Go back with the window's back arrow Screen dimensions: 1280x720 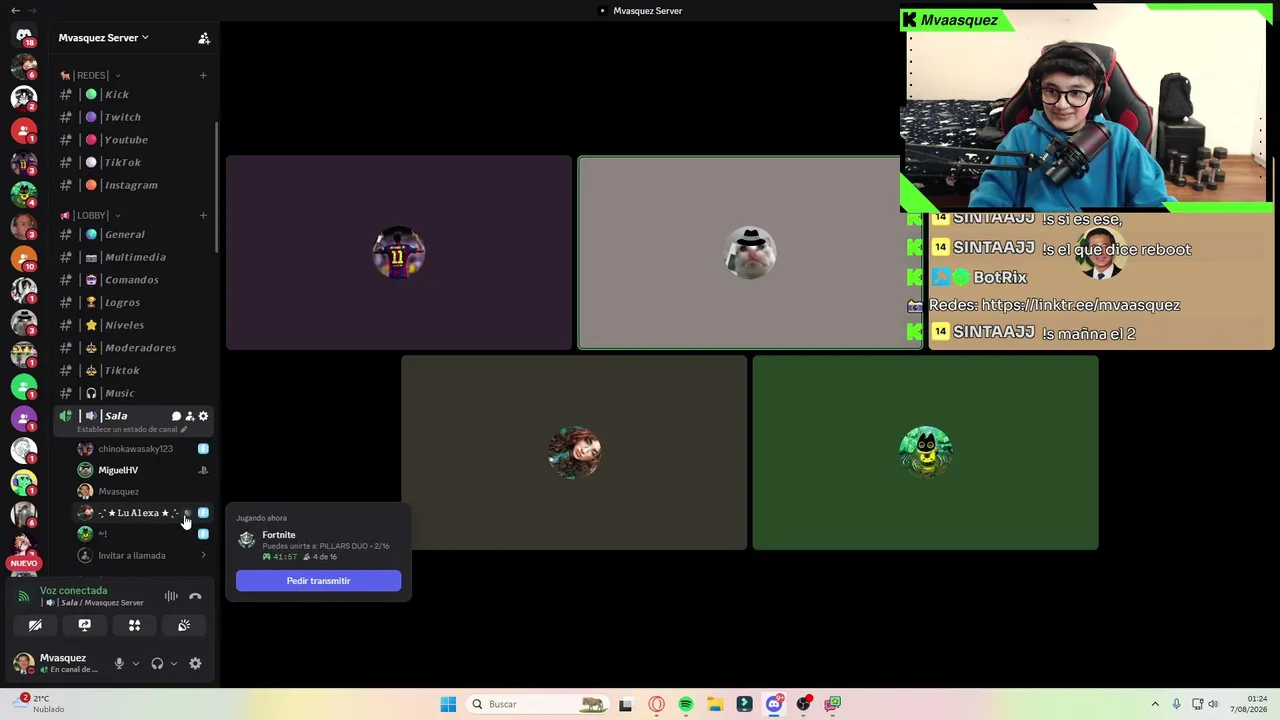(x=15, y=10)
